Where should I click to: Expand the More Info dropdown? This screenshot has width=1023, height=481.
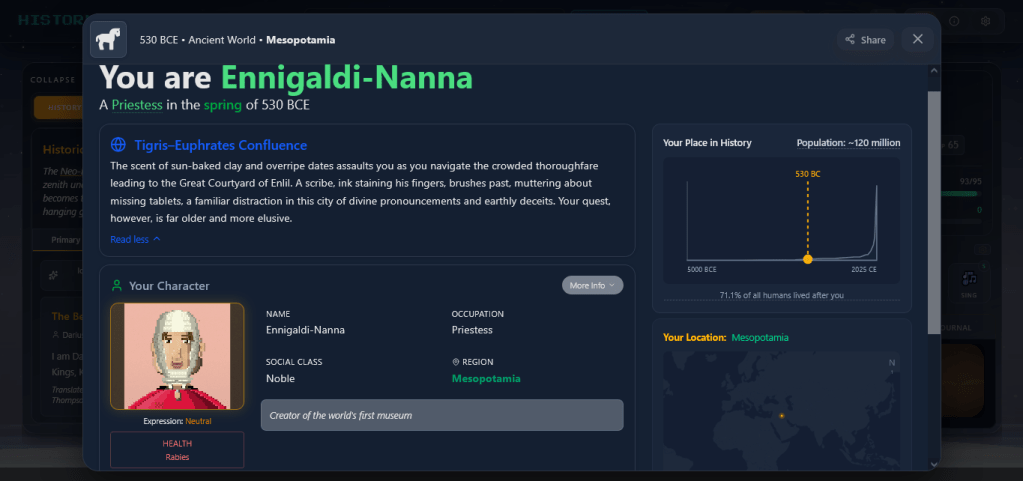(x=592, y=285)
